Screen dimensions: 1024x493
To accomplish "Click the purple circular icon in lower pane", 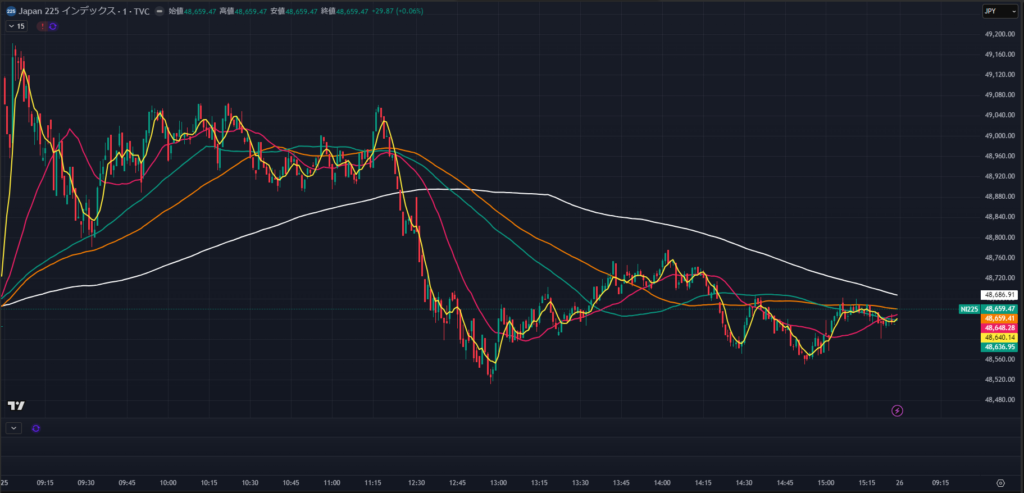I will [36, 428].
